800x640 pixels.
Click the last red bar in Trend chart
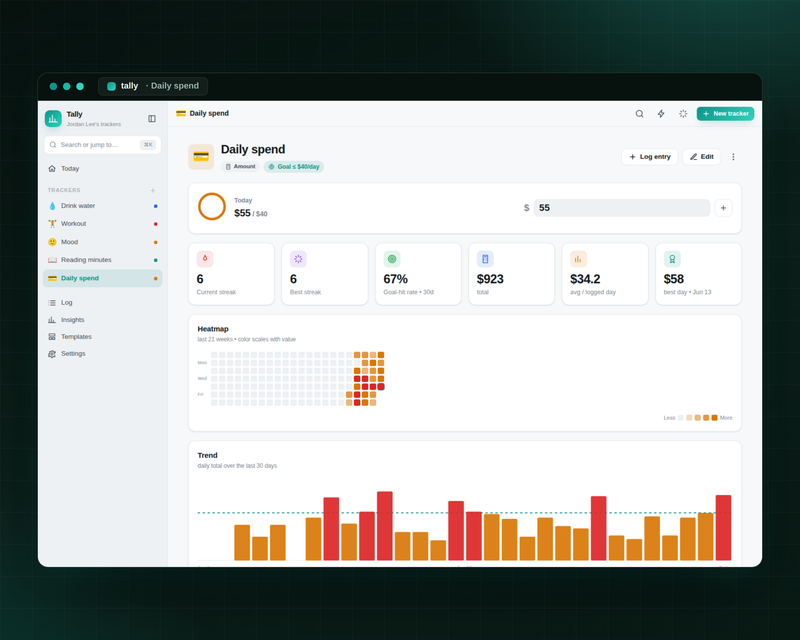coord(723,528)
